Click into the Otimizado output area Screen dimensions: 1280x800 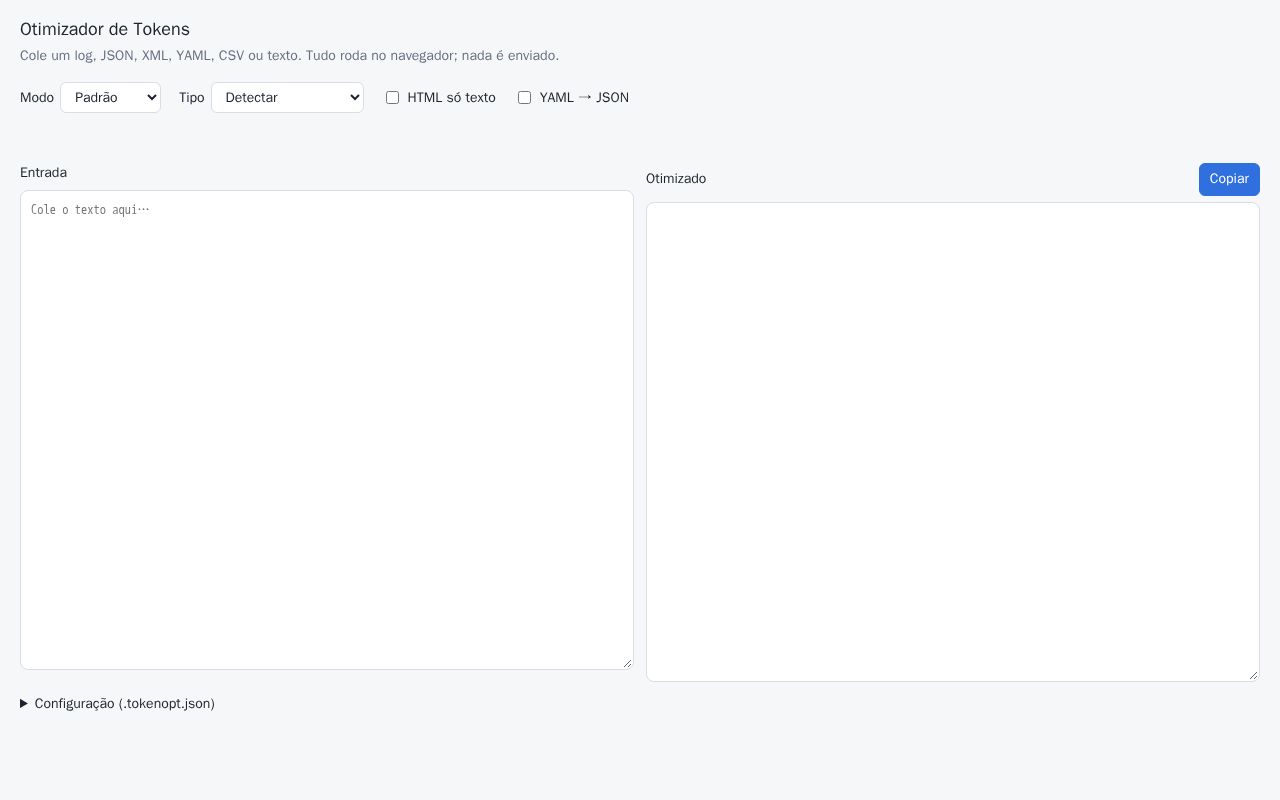tap(953, 442)
